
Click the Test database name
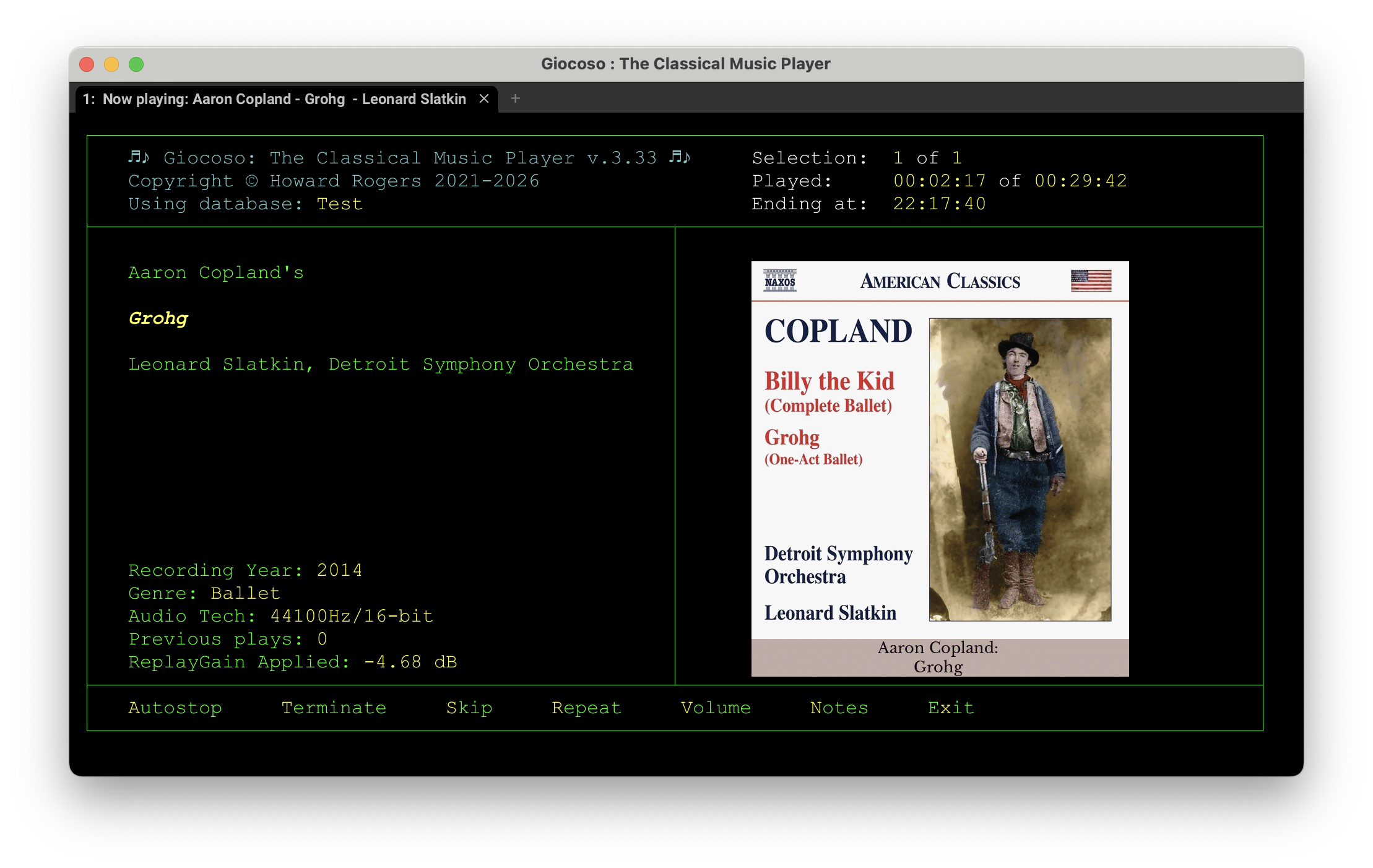339,204
